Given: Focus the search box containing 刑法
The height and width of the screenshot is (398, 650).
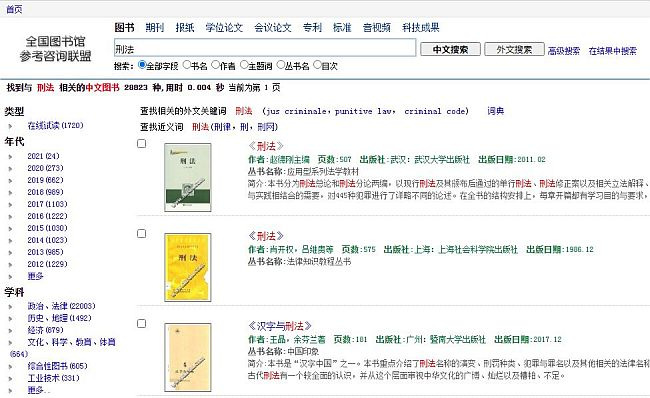Looking at the screenshot, I should (x=265, y=48).
